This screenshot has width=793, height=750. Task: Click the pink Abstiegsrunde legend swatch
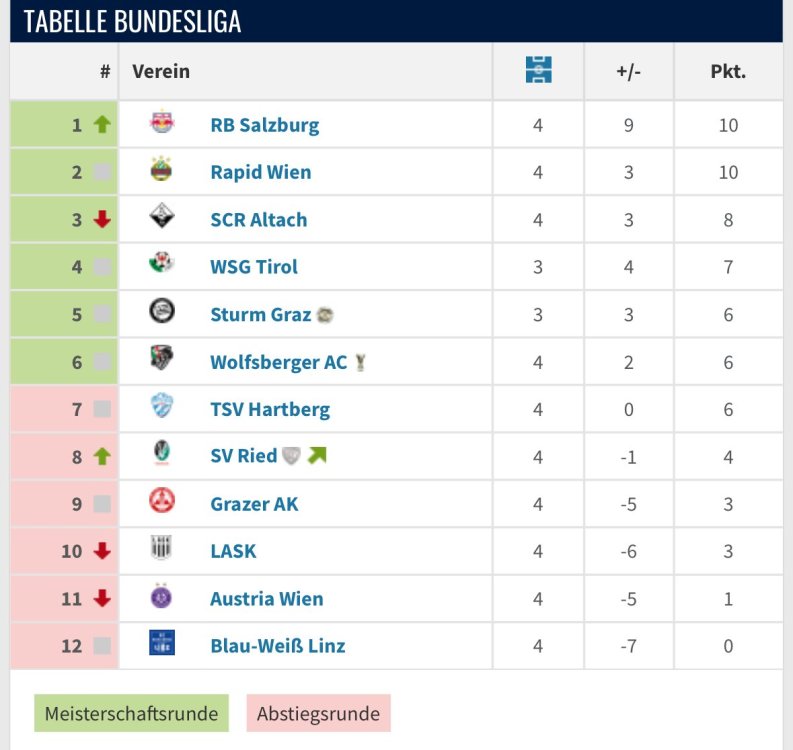click(318, 714)
